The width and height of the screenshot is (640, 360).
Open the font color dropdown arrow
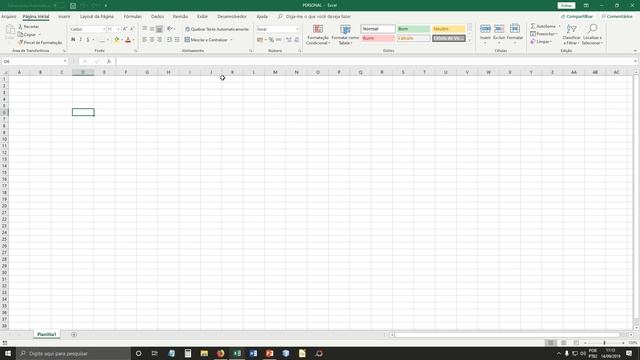(133, 40)
